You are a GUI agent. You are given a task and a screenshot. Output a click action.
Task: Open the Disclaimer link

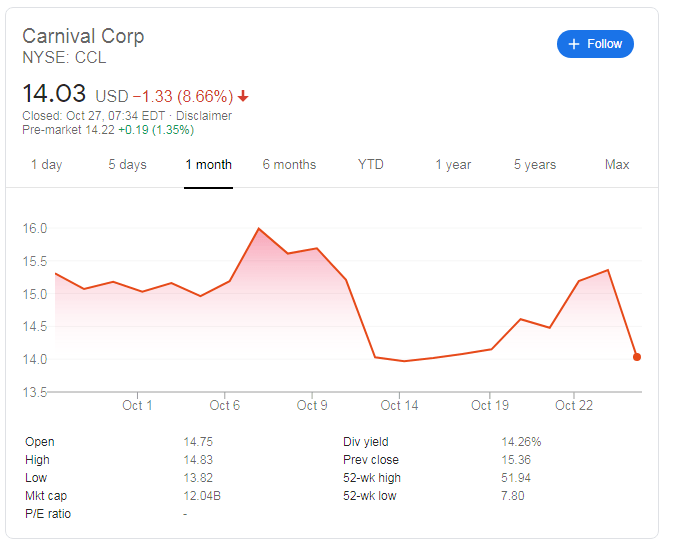[203, 116]
